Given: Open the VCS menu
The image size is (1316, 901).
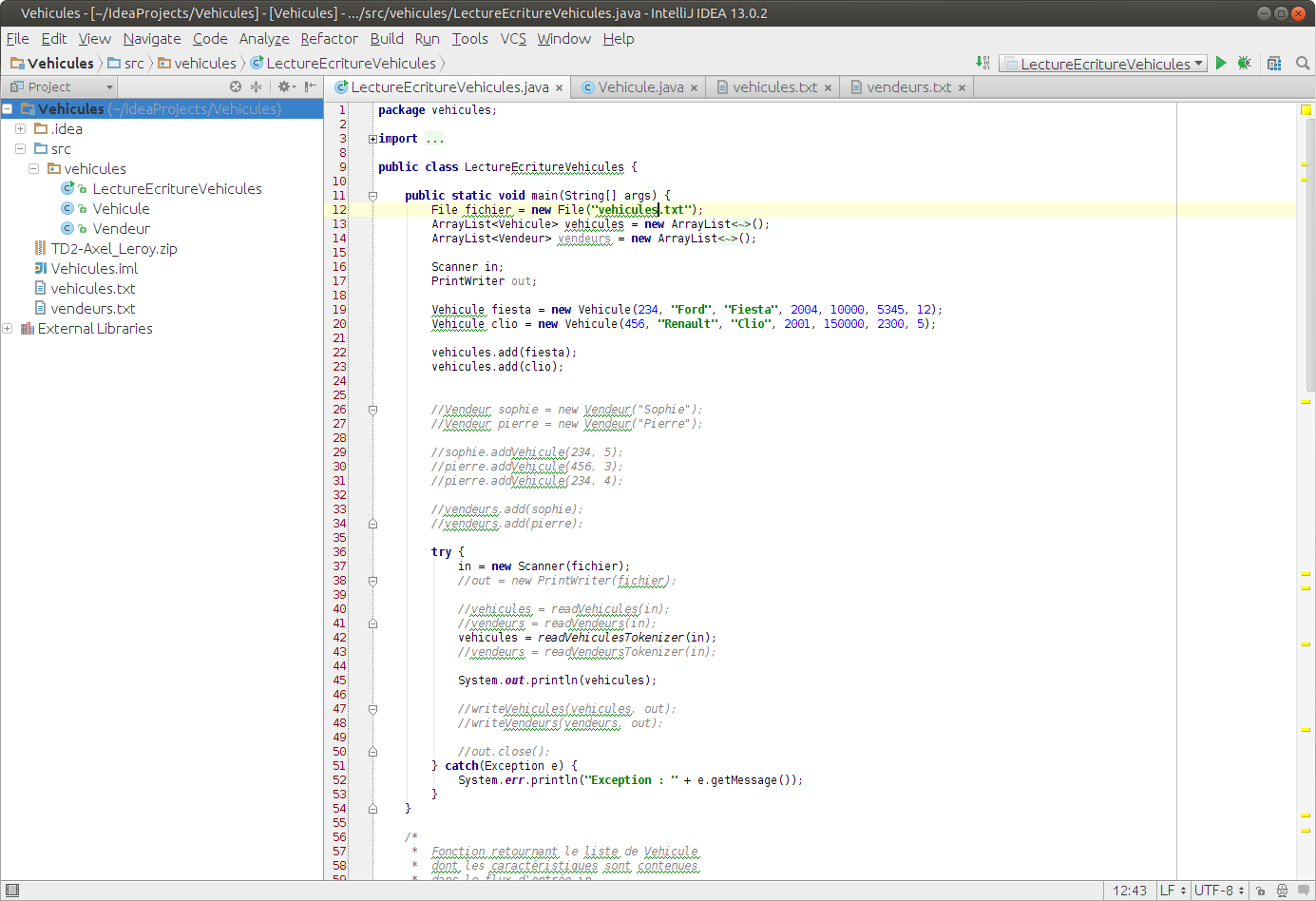Looking at the screenshot, I should [513, 39].
